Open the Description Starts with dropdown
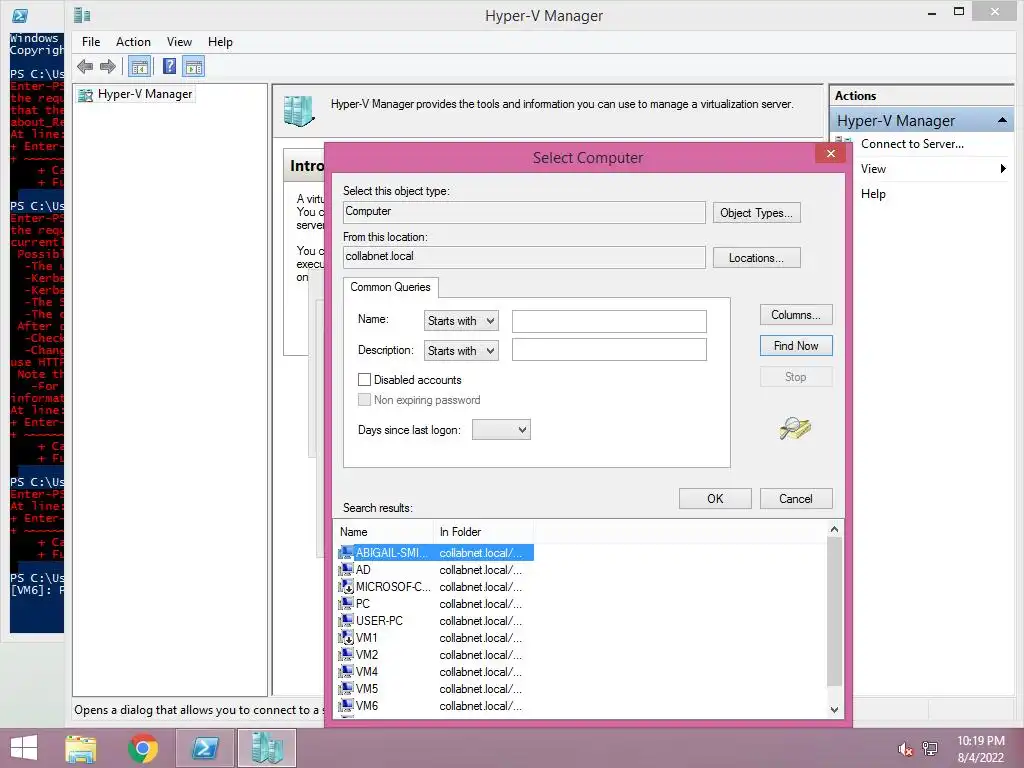 461,351
